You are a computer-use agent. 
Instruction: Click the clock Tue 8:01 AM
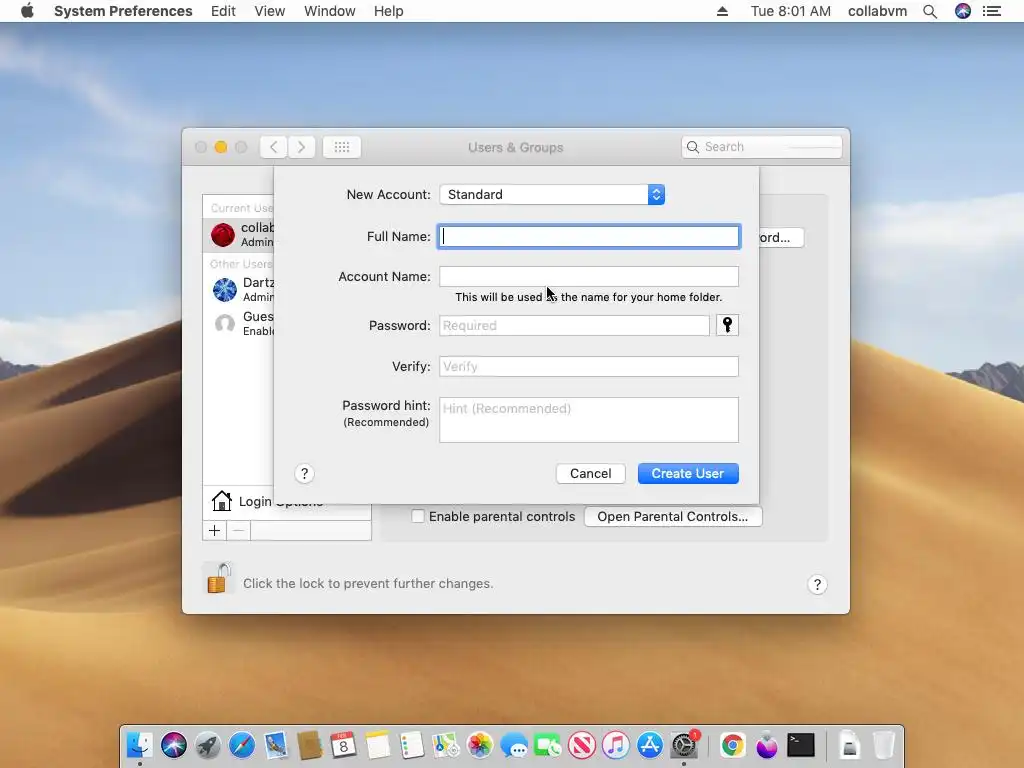click(x=790, y=11)
